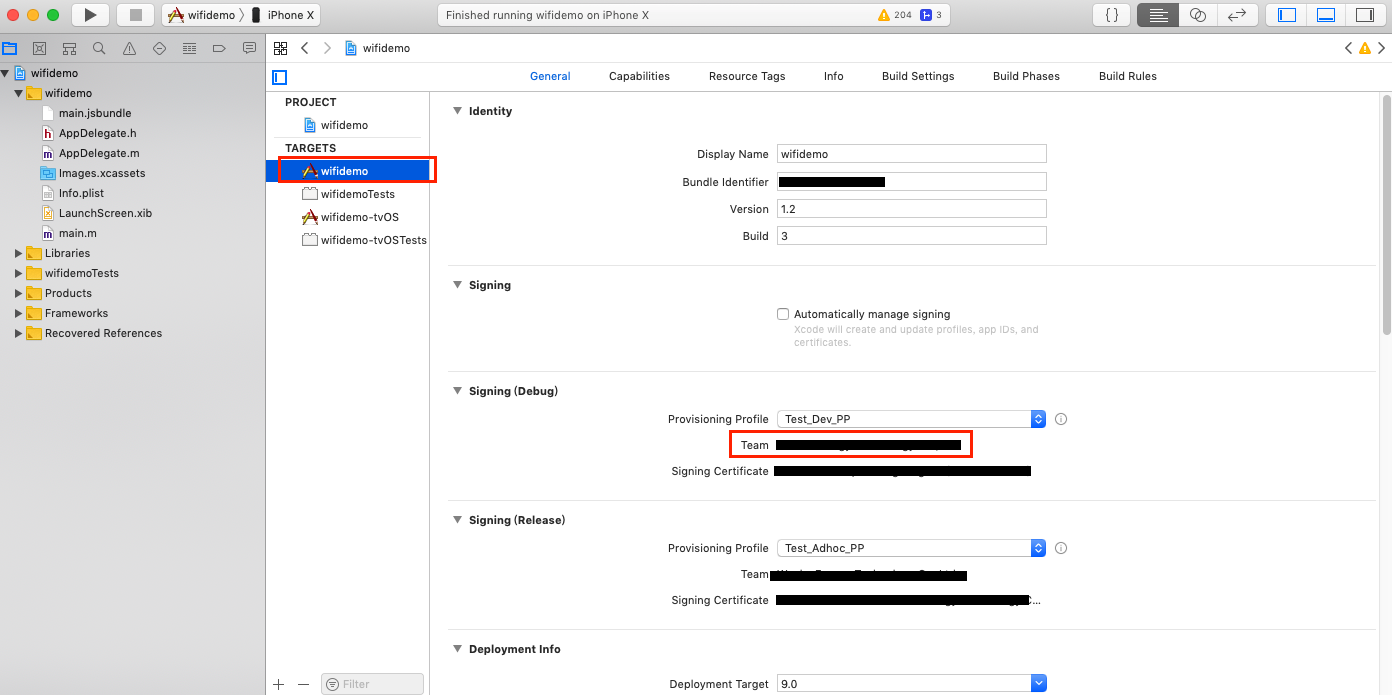Image resolution: width=1392 pixels, height=695 pixels.
Task: Switch to the Resource Tags tab
Action: point(747,76)
